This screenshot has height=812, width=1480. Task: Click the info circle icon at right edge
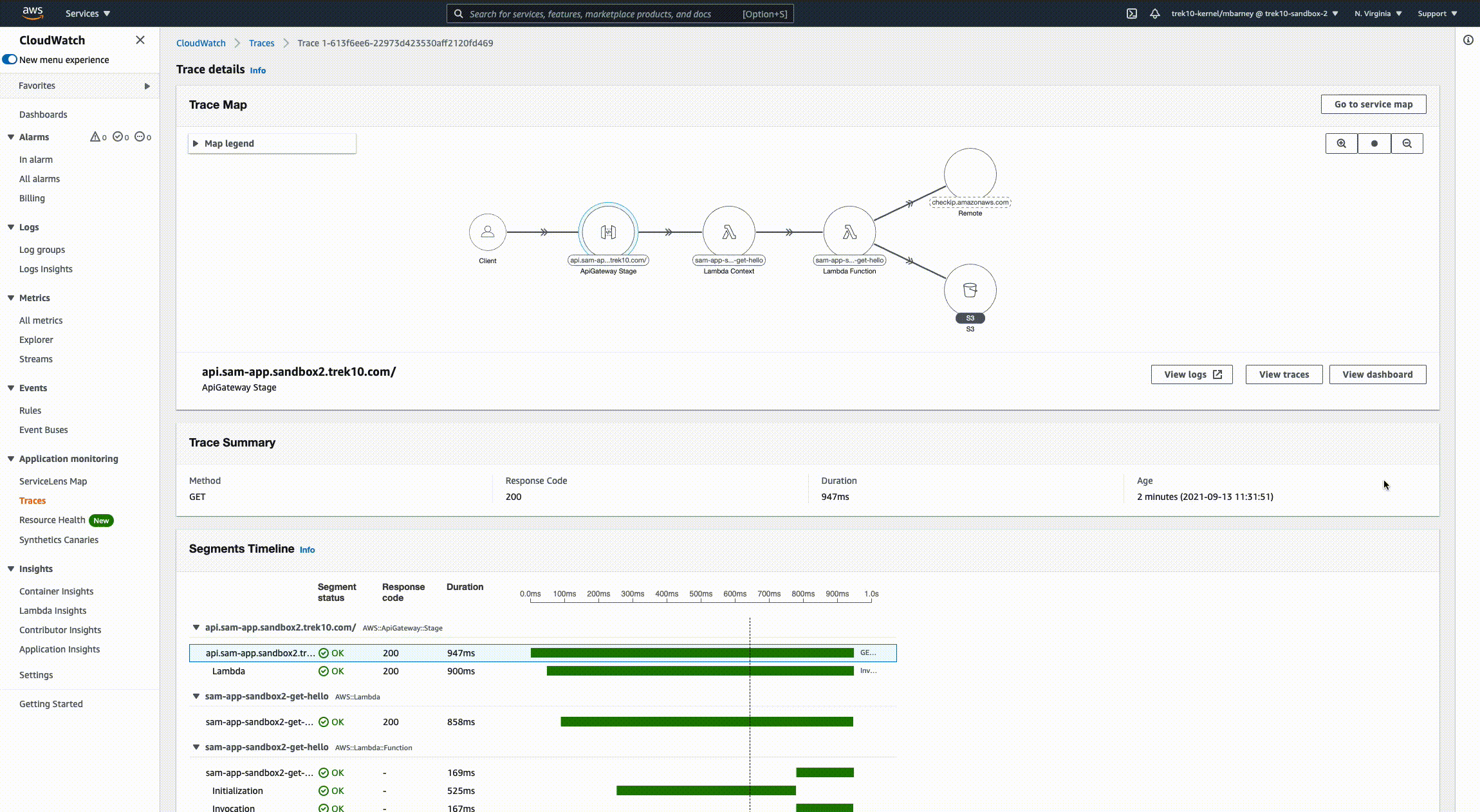click(x=1468, y=40)
